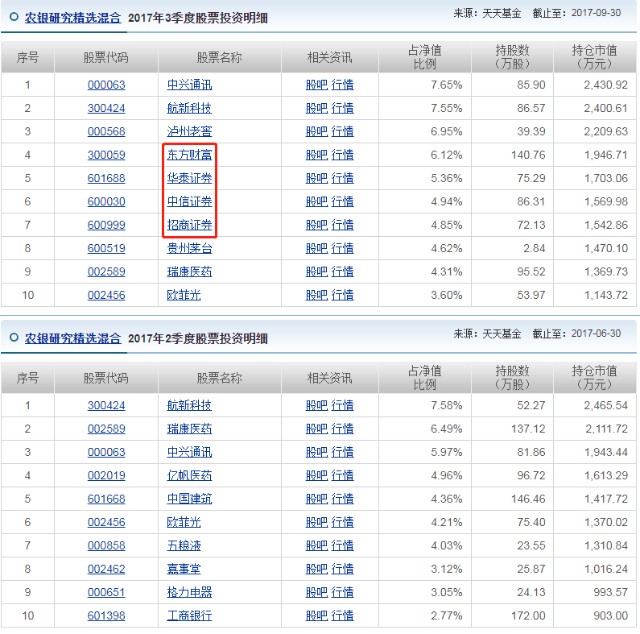This screenshot has width=640, height=634.
Task: Open 行情 link for 中兴通讯 in Q3 table
Action: pyautogui.click(x=342, y=85)
